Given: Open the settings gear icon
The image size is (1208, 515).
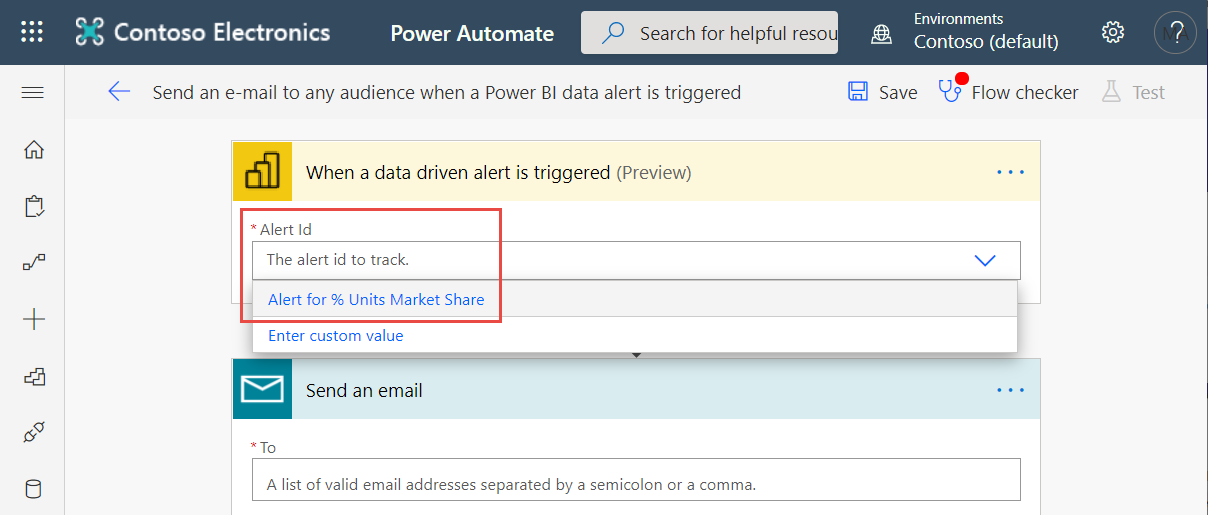Looking at the screenshot, I should click(x=1112, y=32).
